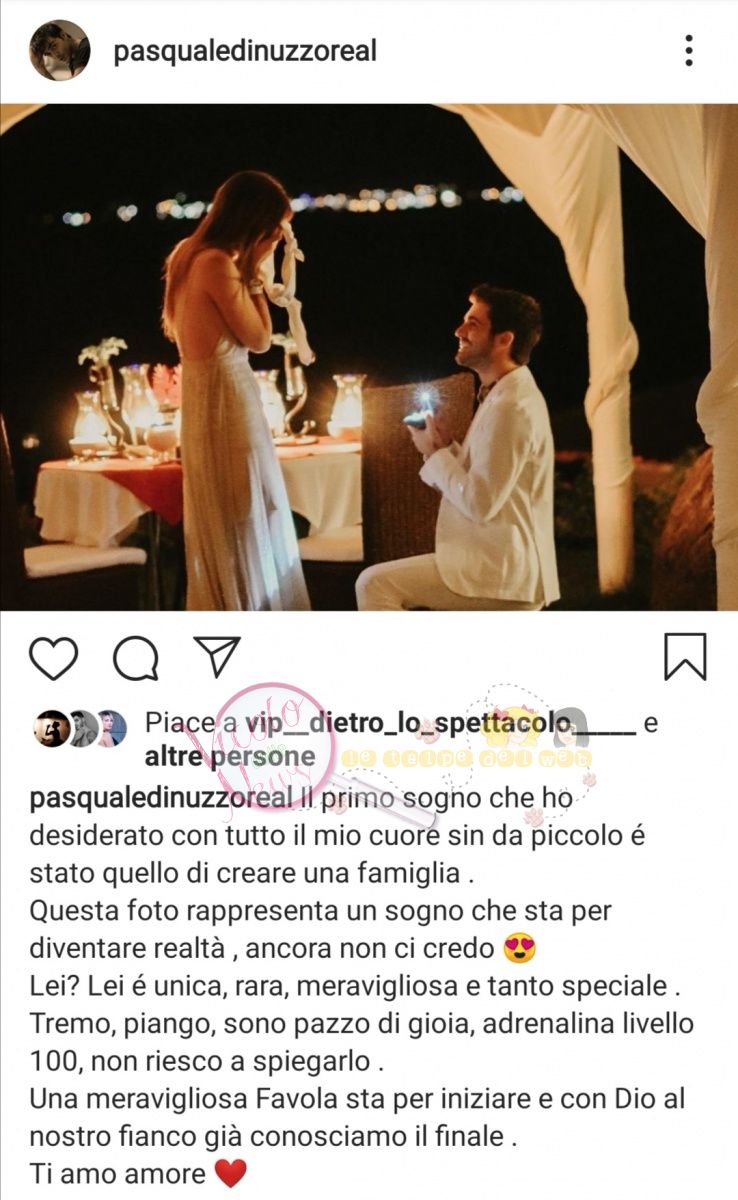
Task: Like the post with the heart icon
Action: click(53, 657)
